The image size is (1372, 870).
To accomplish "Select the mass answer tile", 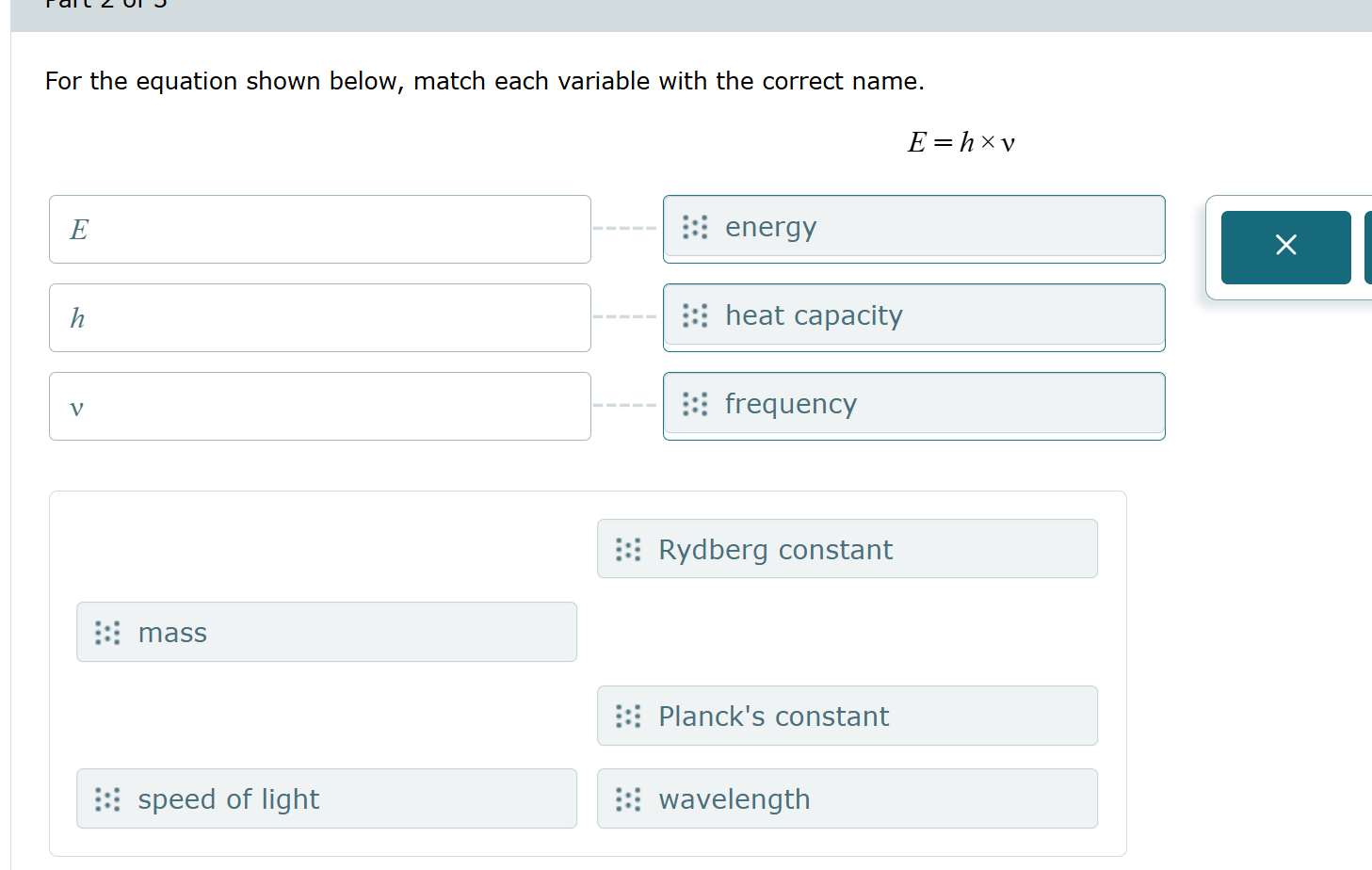I will pyautogui.click(x=327, y=632).
